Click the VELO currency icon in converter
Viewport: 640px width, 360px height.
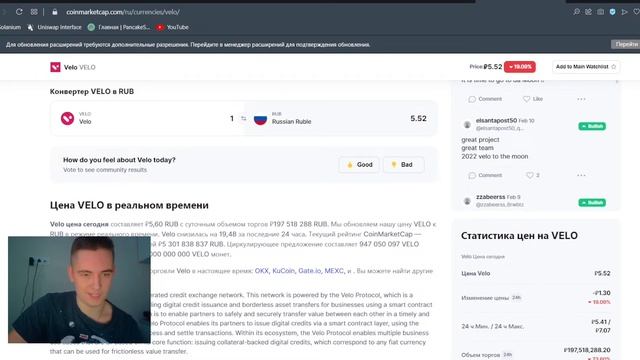[67, 118]
